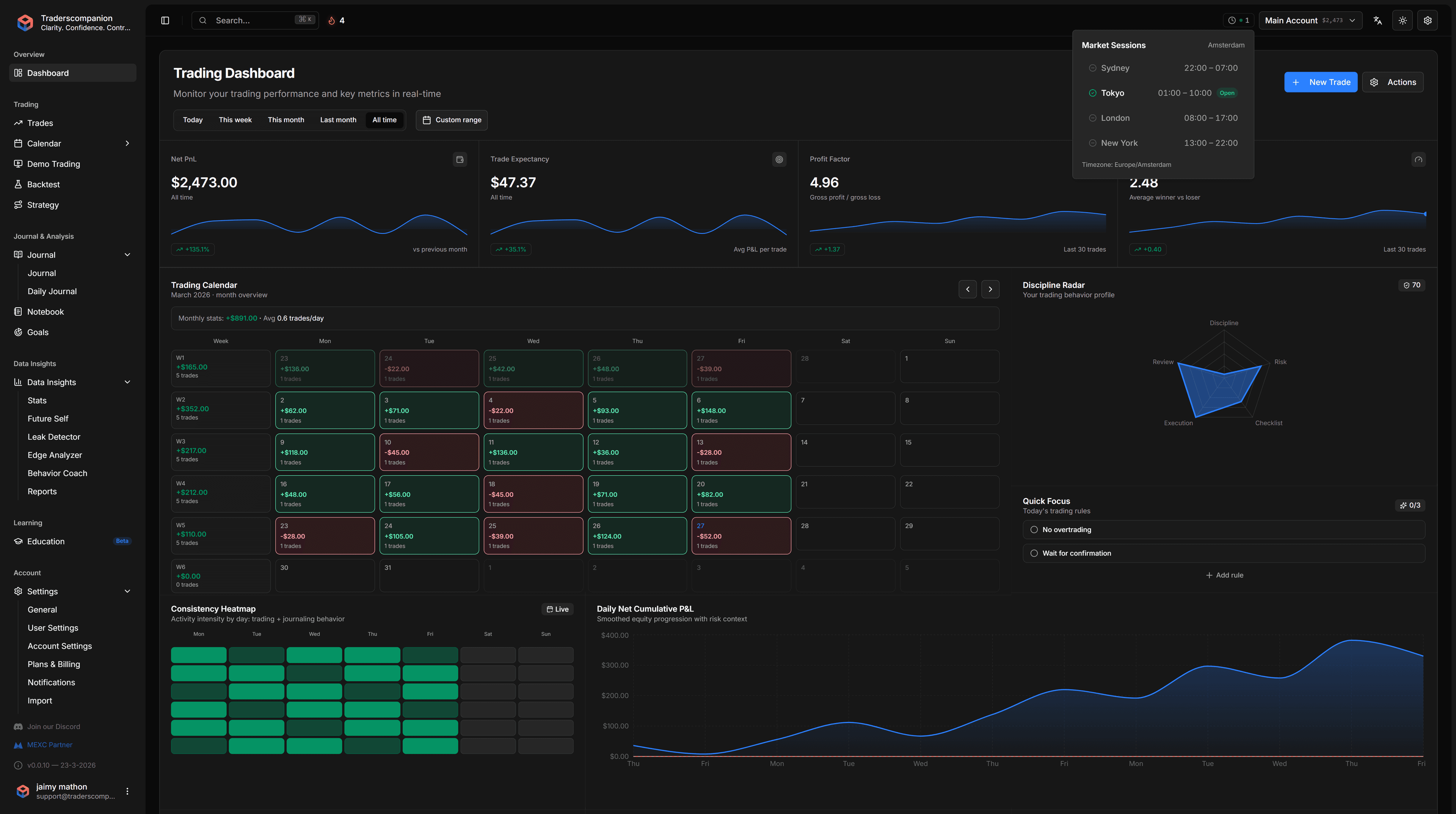Select the London market session
Screen dimensions: 1456x814
(x=1163, y=118)
